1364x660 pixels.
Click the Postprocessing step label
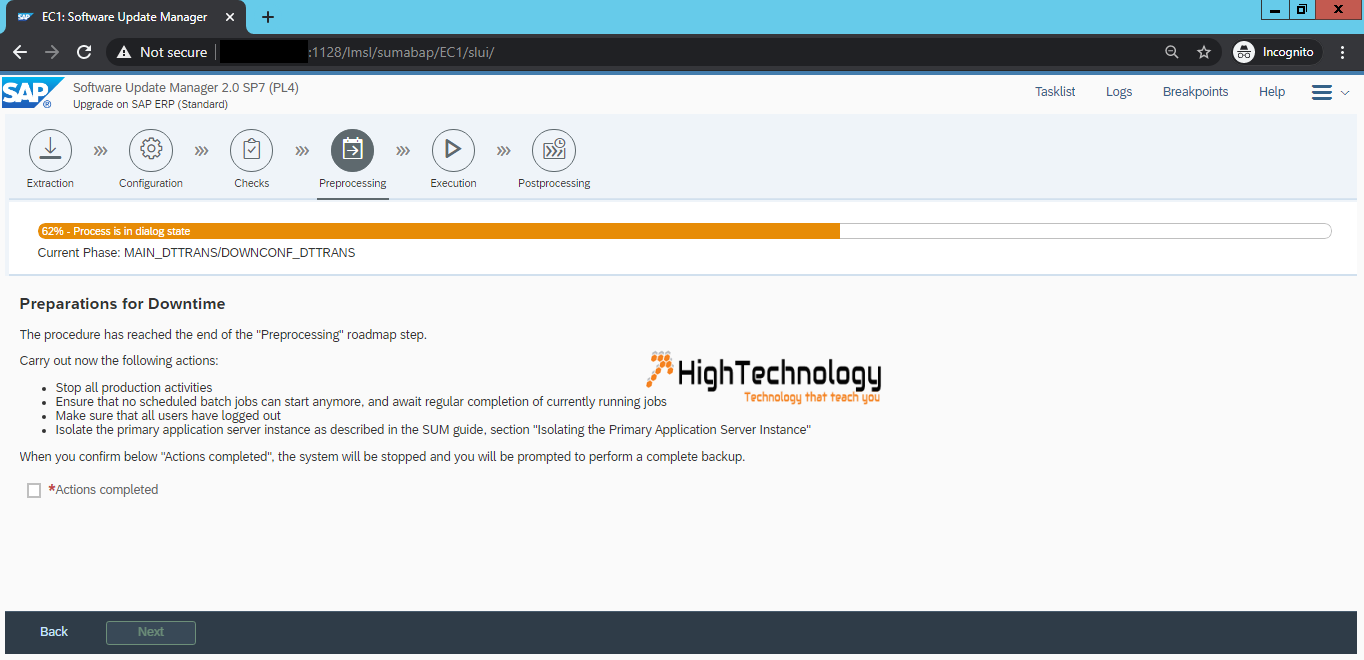[x=554, y=183]
